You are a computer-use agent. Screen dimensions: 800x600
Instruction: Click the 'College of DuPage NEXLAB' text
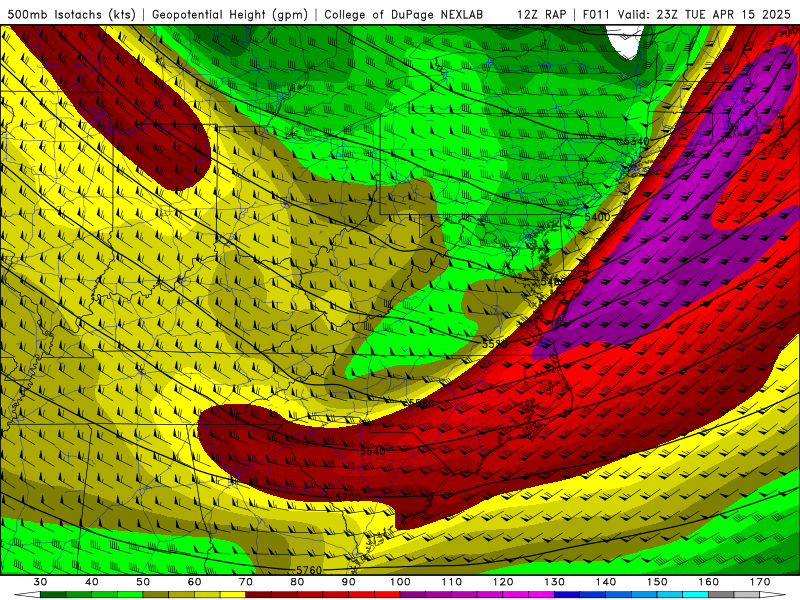pos(404,14)
